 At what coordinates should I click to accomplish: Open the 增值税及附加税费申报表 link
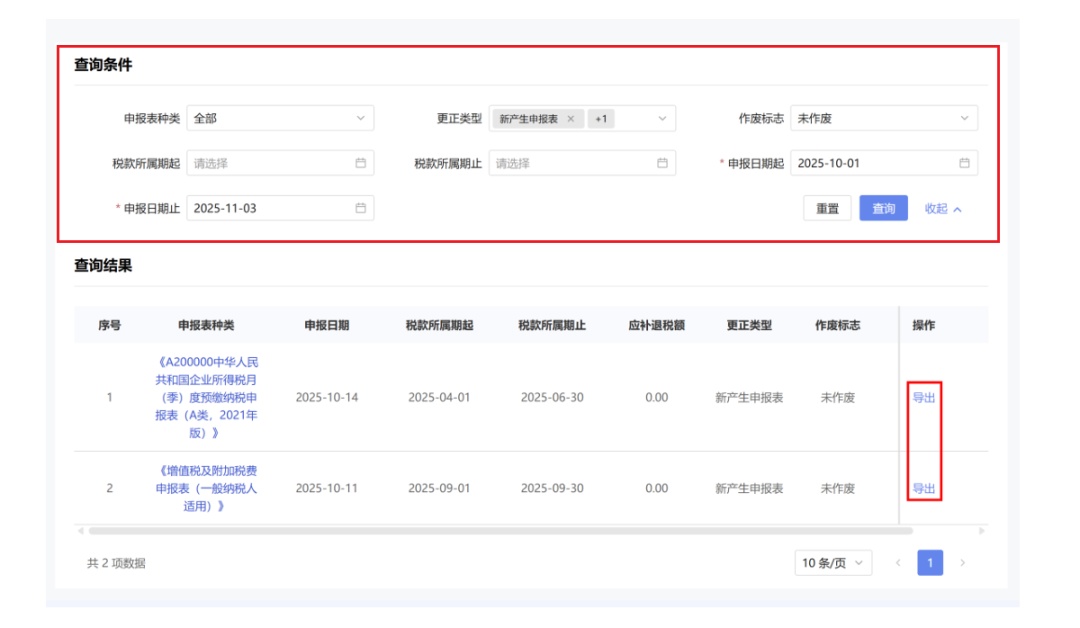click(x=207, y=488)
